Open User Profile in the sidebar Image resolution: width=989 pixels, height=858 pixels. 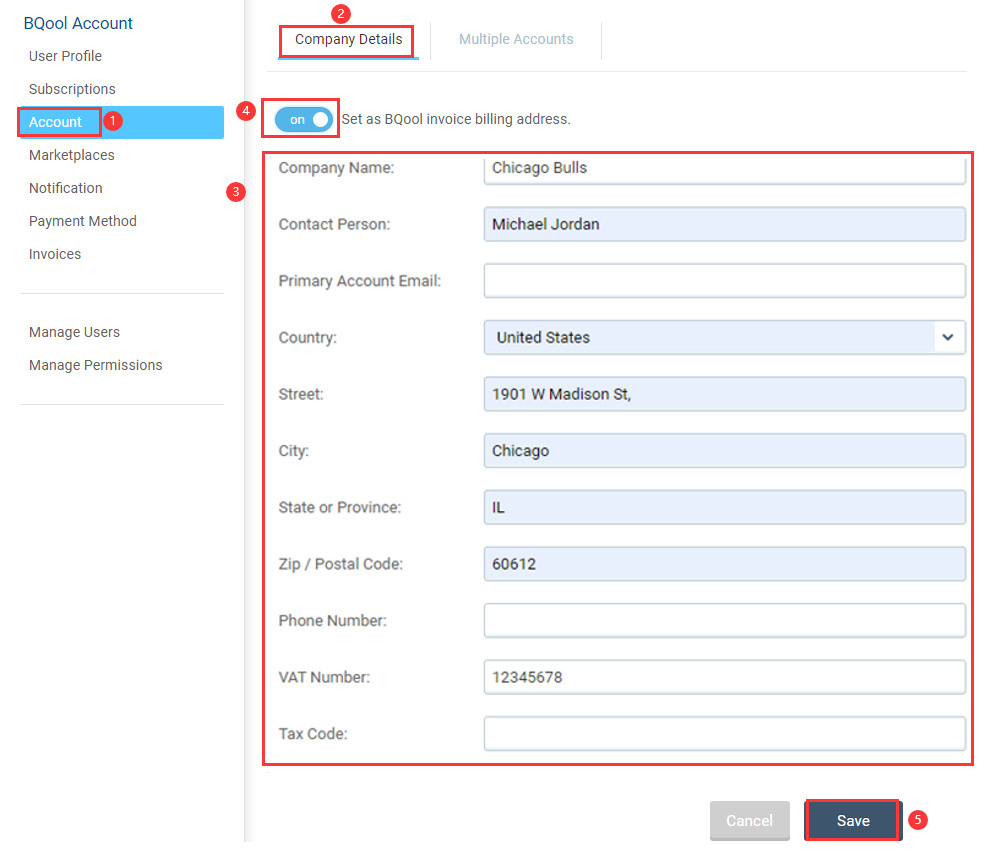pos(66,56)
